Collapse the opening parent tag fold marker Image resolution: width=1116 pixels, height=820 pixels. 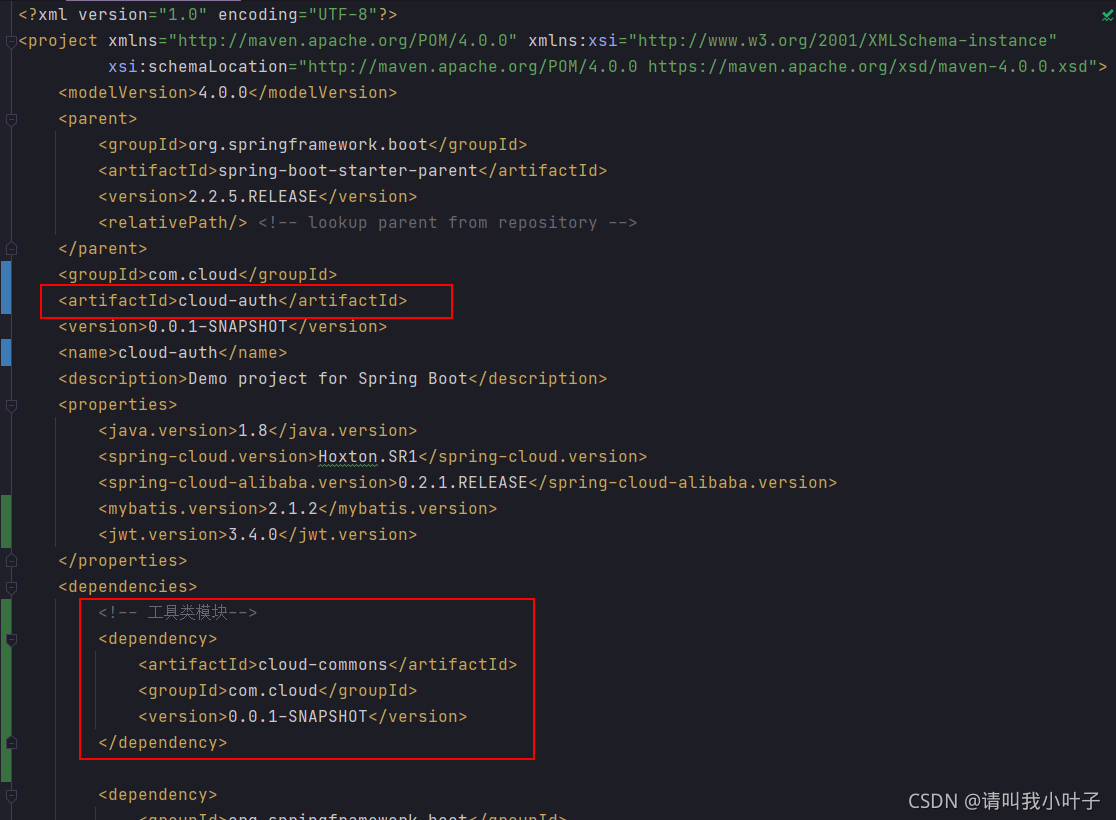11,119
